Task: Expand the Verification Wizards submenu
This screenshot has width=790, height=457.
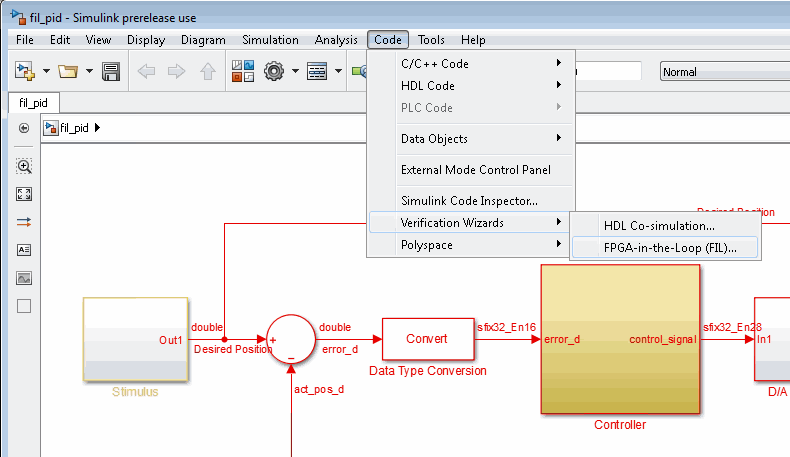Action: click(470, 223)
